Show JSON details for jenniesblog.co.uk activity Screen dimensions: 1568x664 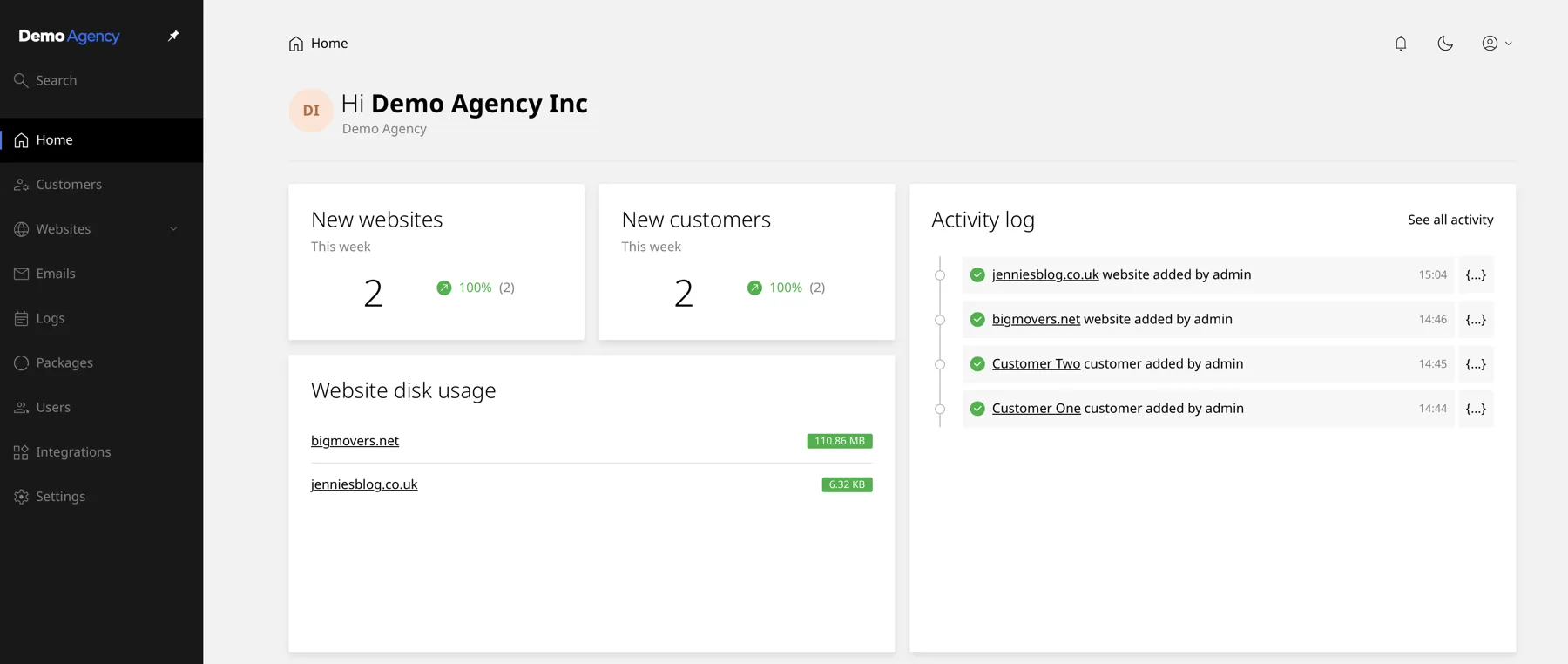click(x=1476, y=274)
